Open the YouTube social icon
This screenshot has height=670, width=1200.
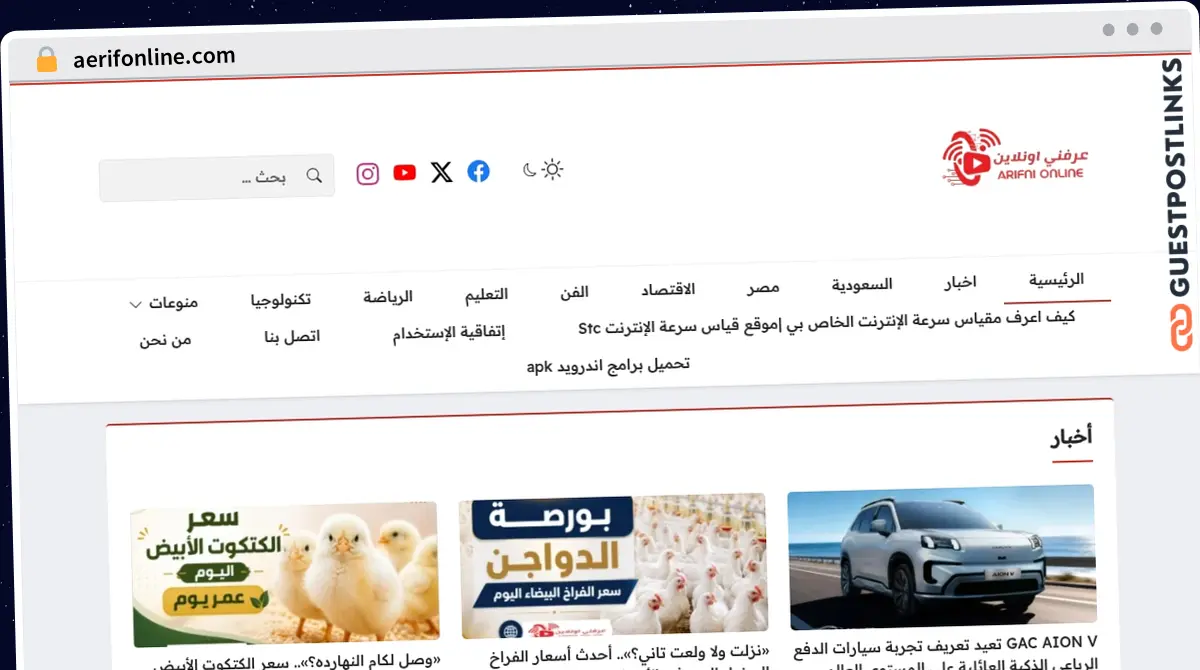(x=404, y=173)
